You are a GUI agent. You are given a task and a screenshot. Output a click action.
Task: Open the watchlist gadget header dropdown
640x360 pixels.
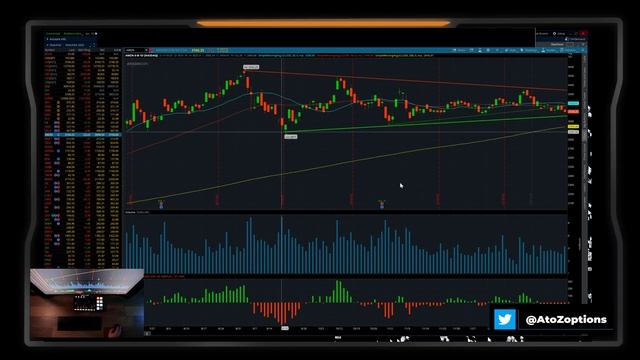point(70,45)
